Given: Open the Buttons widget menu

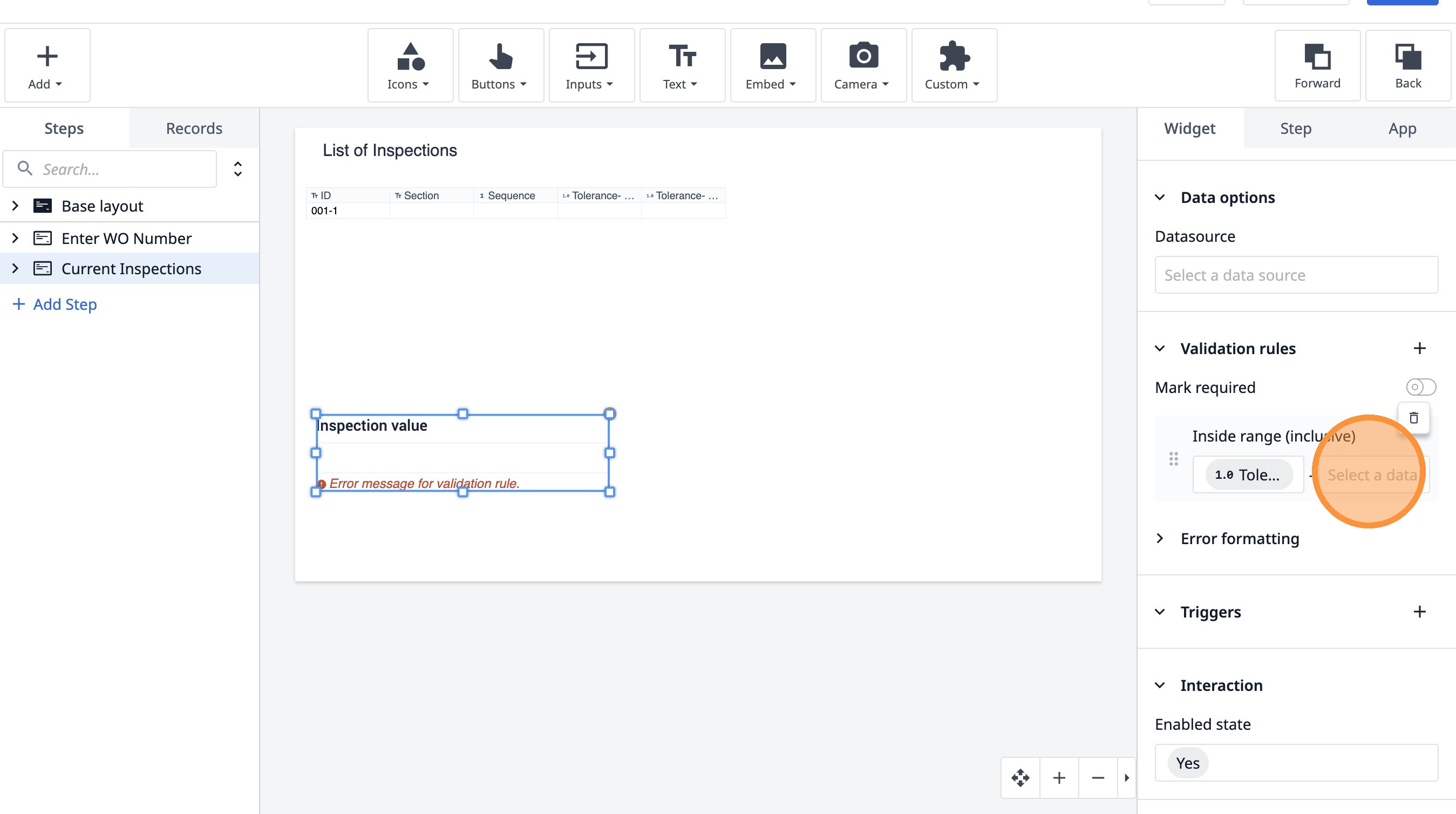Looking at the screenshot, I should 500,65.
